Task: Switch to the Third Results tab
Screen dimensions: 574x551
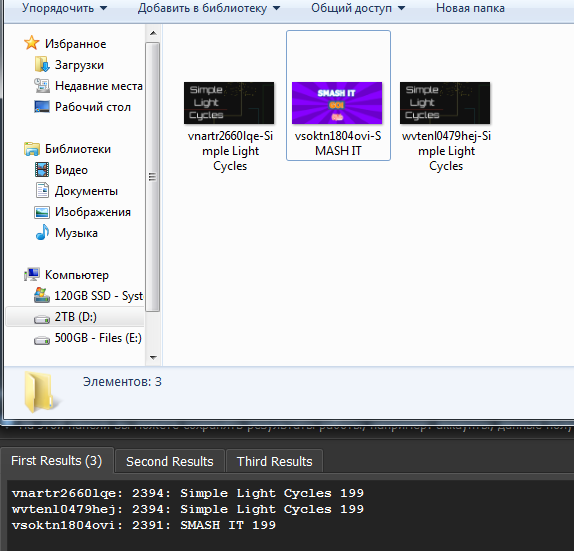Action: pyautogui.click(x=275, y=461)
